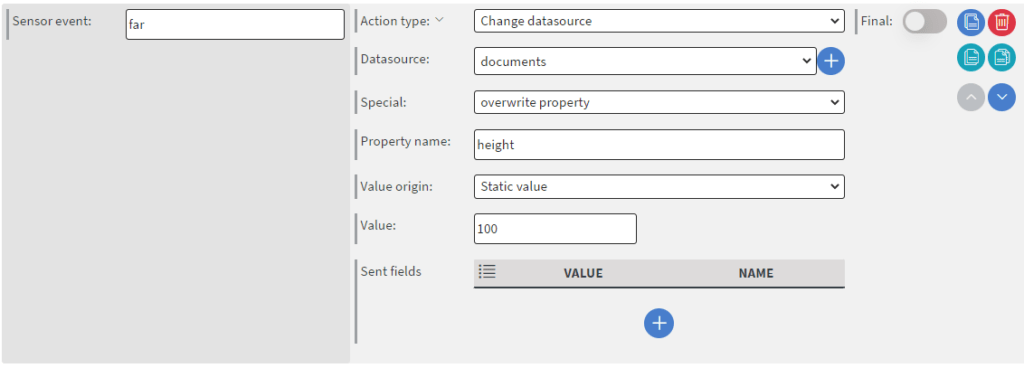Click the Property name label
This screenshot has width=1024, height=368.
point(406,142)
